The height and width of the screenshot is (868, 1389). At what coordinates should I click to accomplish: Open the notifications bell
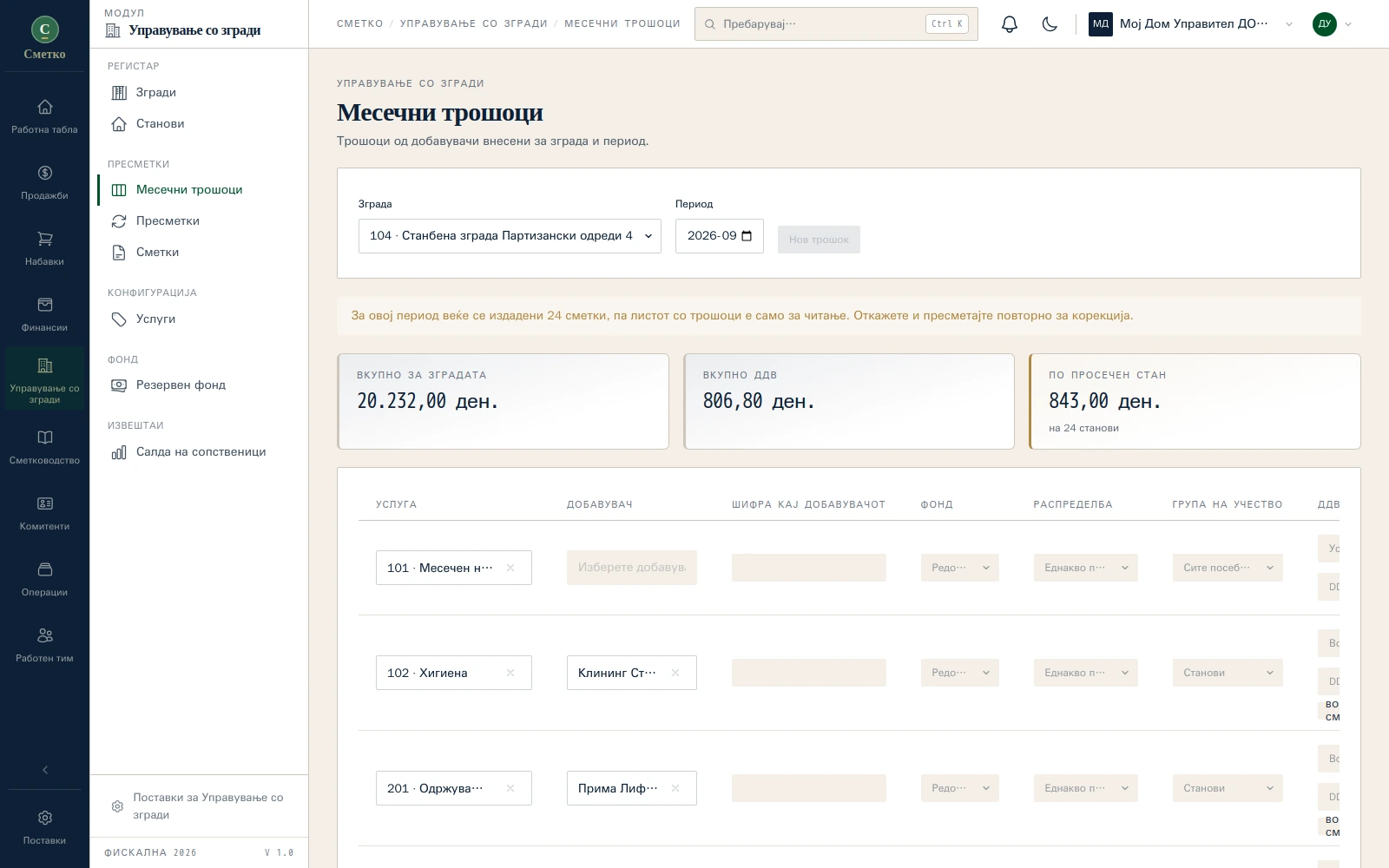1009,24
